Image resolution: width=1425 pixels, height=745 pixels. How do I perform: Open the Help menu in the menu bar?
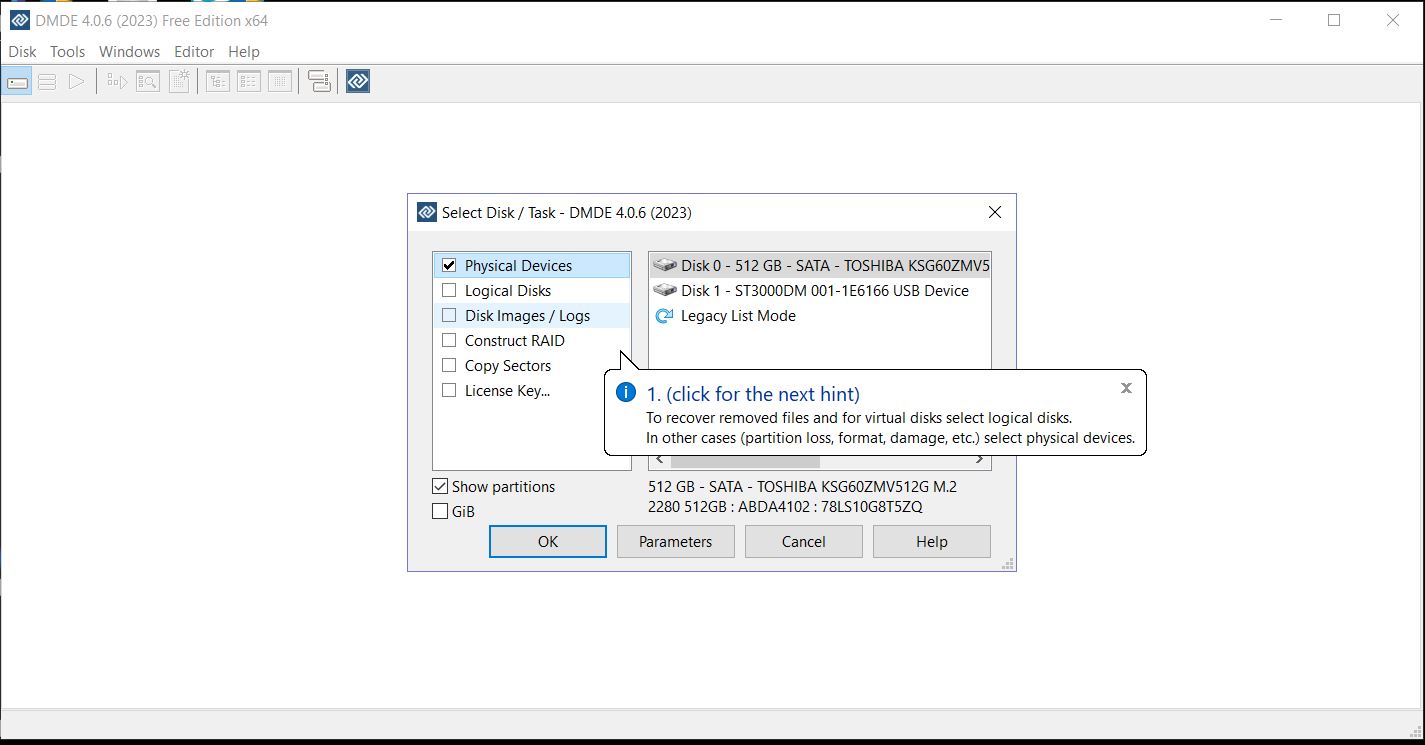coord(244,52)
